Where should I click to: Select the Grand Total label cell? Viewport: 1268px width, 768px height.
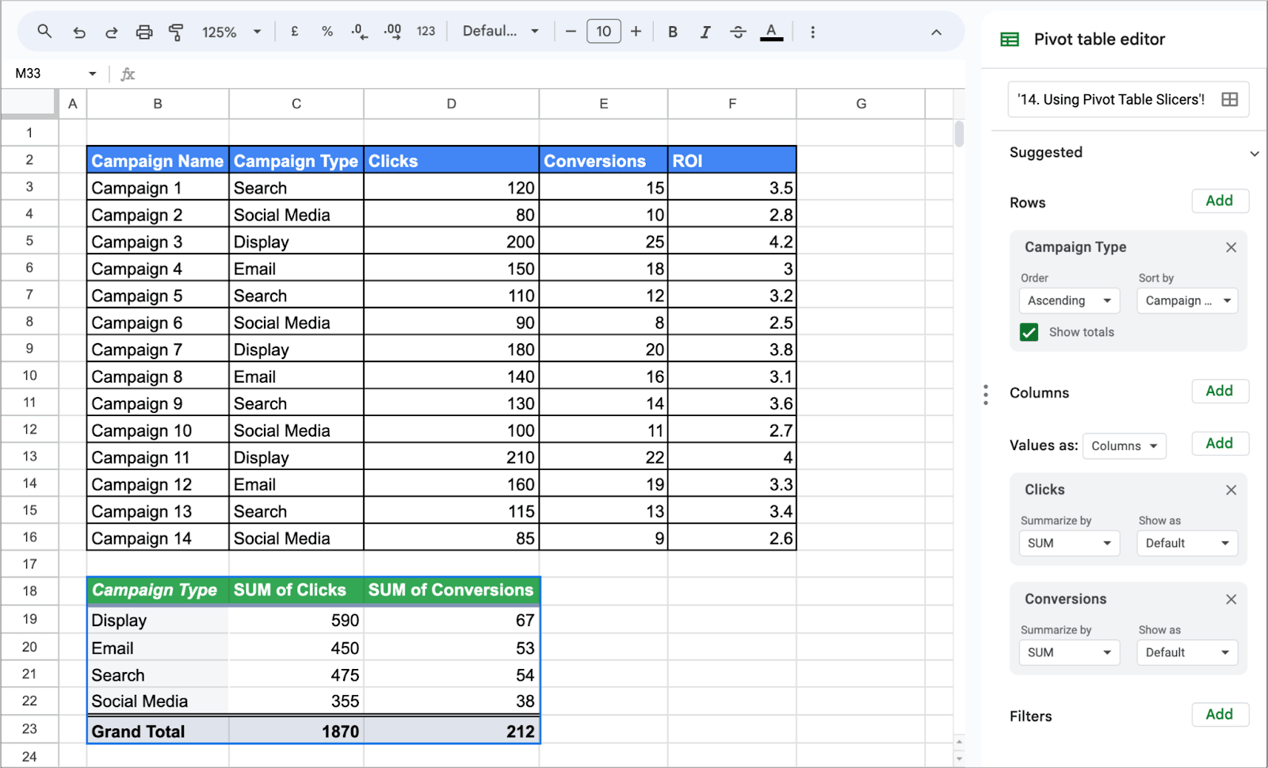pyautogui.click(x=158, y=731)
